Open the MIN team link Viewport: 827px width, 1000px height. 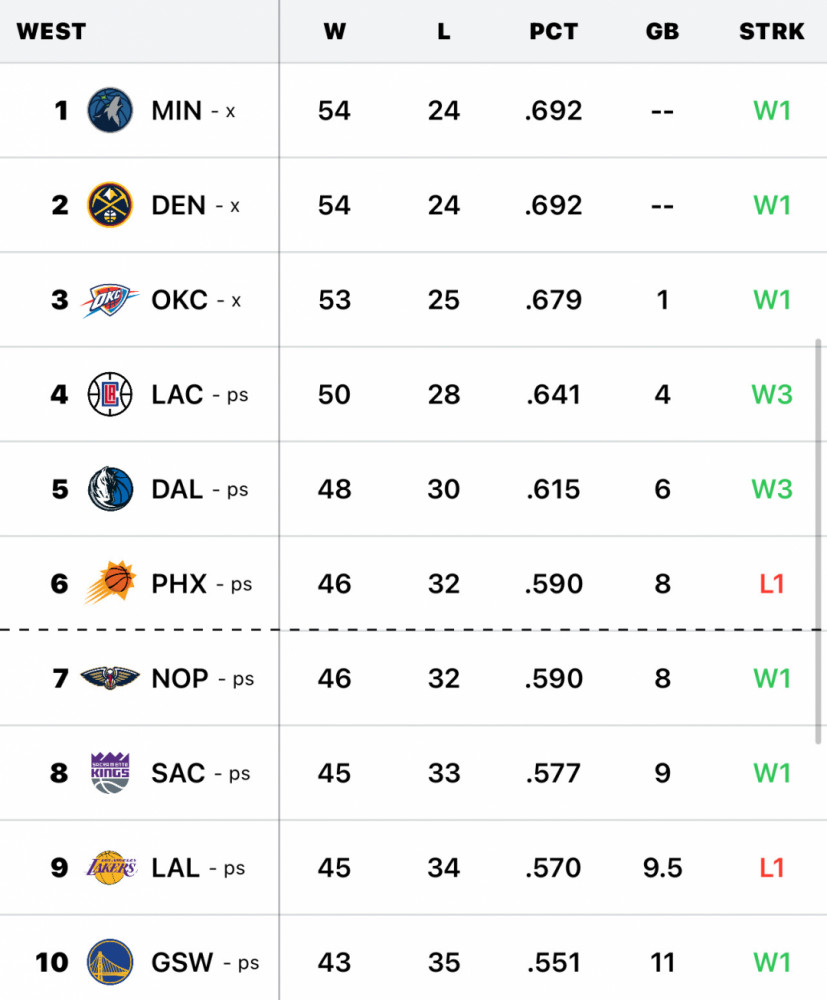[x=177, y=110]
